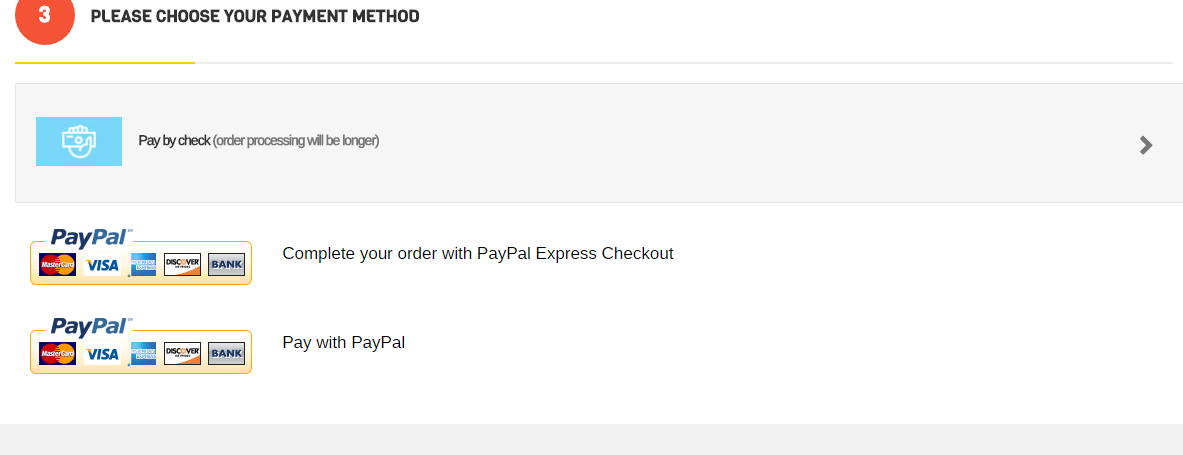This screenshot has height=455, width=1183.
Task: Click PayPal logo text in Pay with PayPal button
Action: 90,326
